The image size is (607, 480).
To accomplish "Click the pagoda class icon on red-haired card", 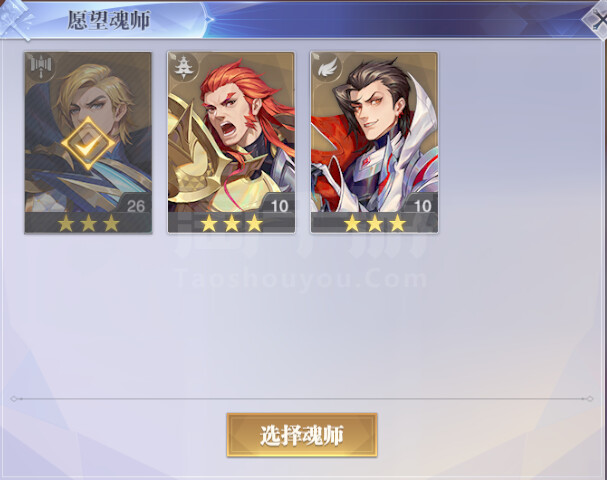I will tap(183, 67).
